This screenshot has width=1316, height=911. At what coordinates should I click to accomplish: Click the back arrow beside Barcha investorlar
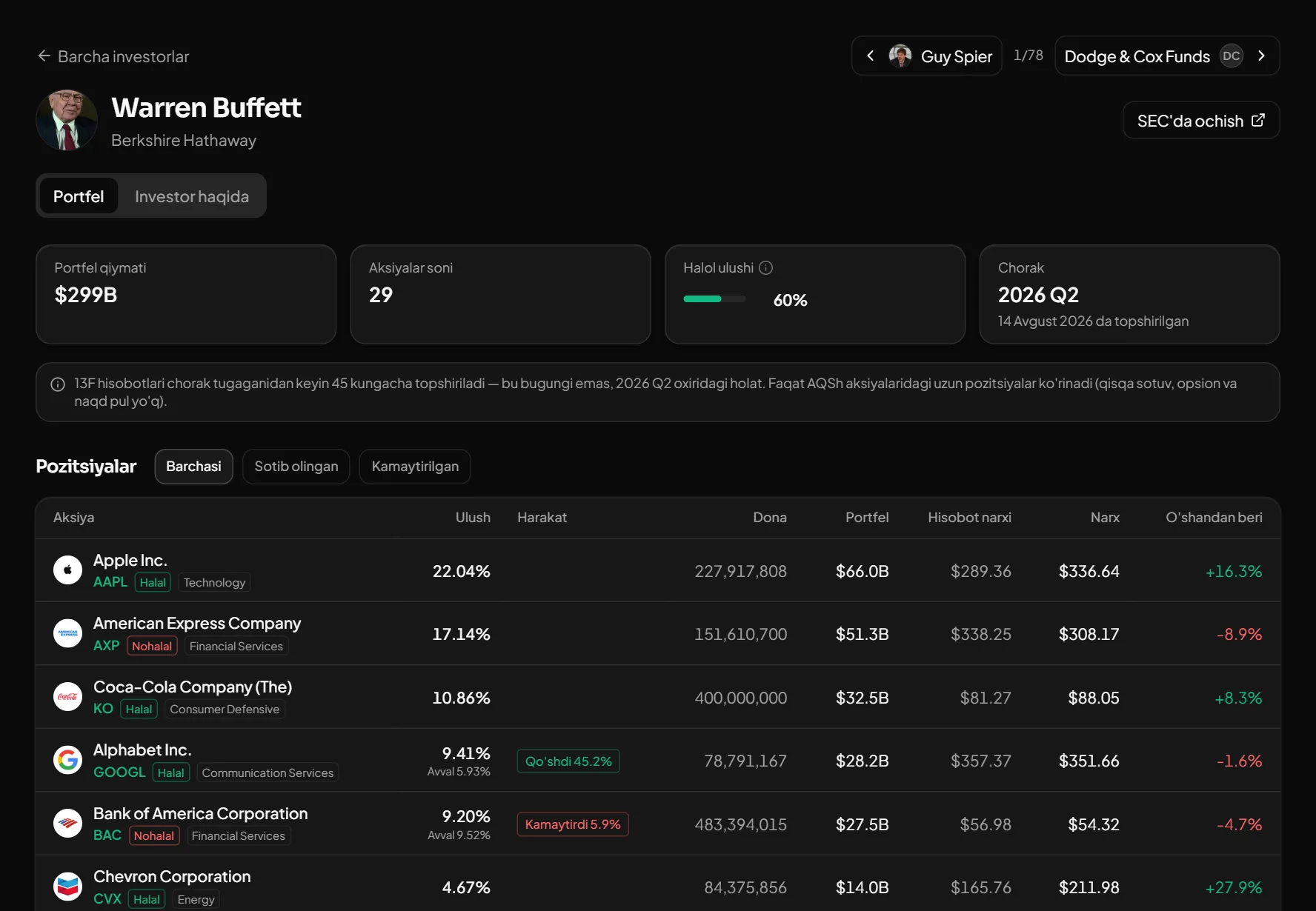pos(44,56)
